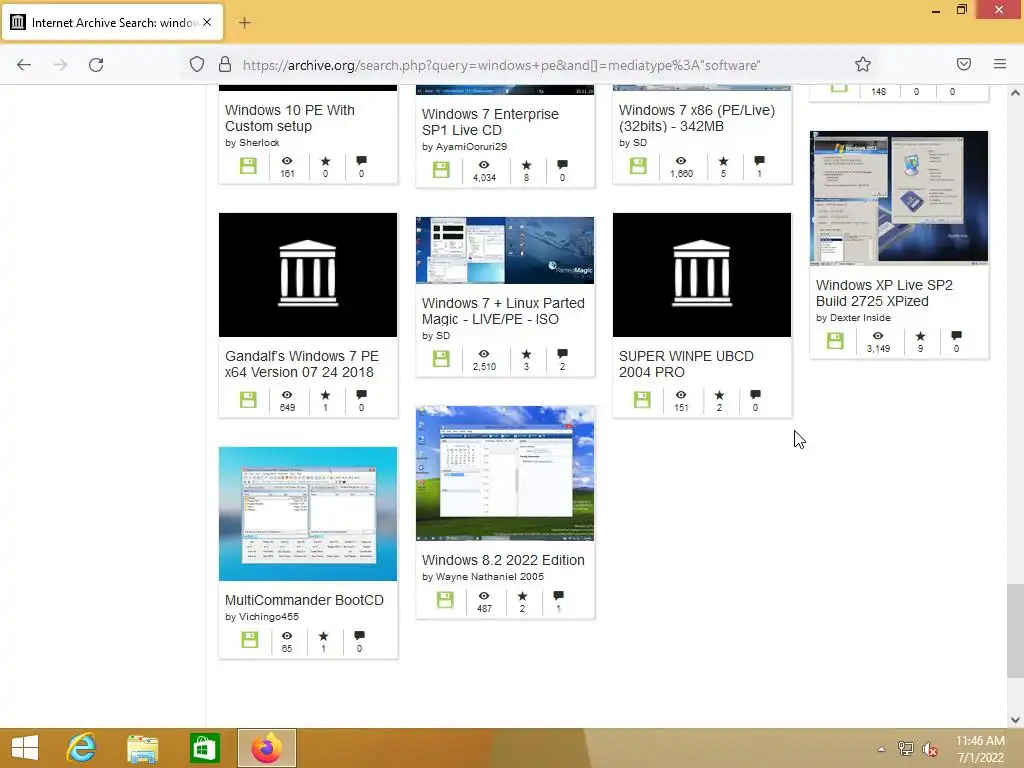1024x768 pixels.
Task: Click the MultiCommander BootCD thumbnail
Action: 308,514
